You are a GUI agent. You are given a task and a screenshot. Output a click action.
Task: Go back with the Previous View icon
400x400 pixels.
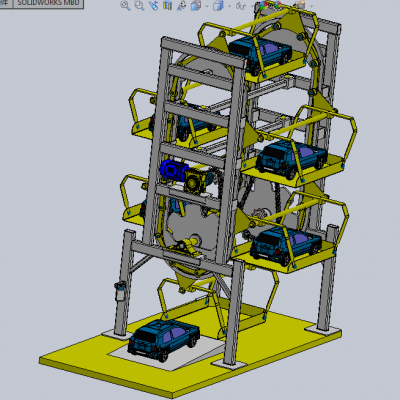pos(154,5)
